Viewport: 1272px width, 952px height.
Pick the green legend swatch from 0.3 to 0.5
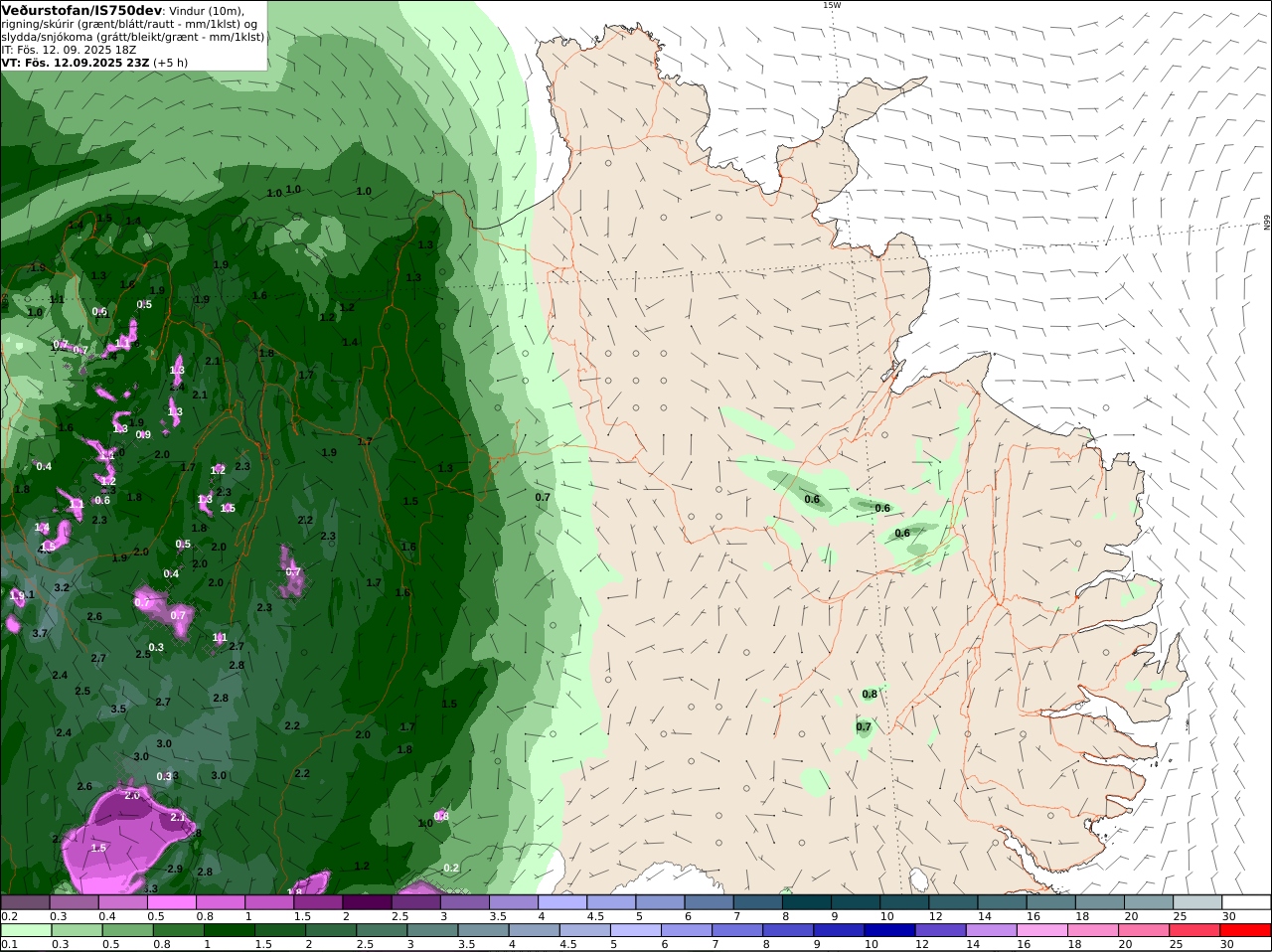pyautogui.click(x=76, y=930)
